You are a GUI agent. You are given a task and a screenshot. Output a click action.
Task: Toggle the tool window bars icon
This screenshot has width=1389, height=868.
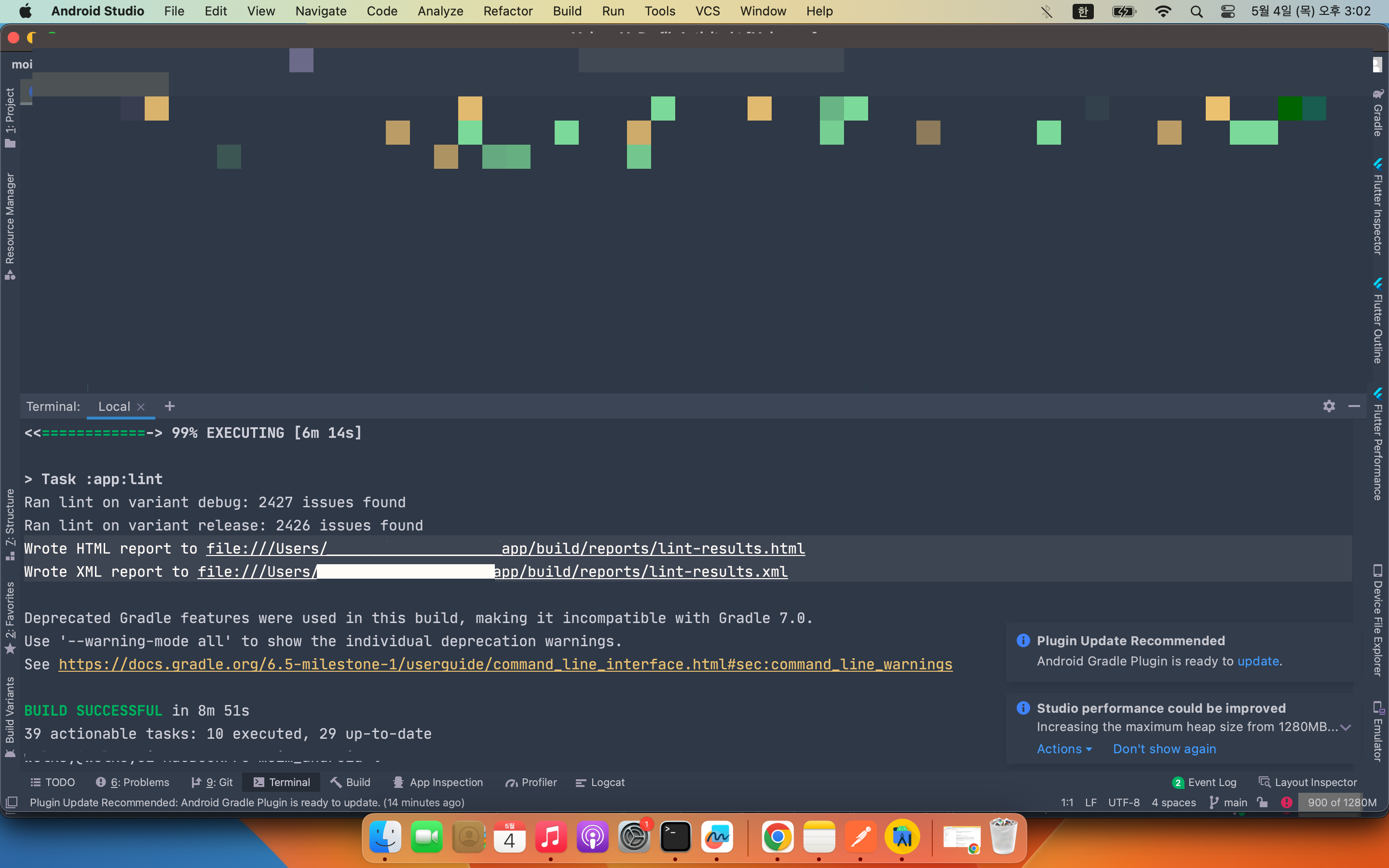coord(12,802)
